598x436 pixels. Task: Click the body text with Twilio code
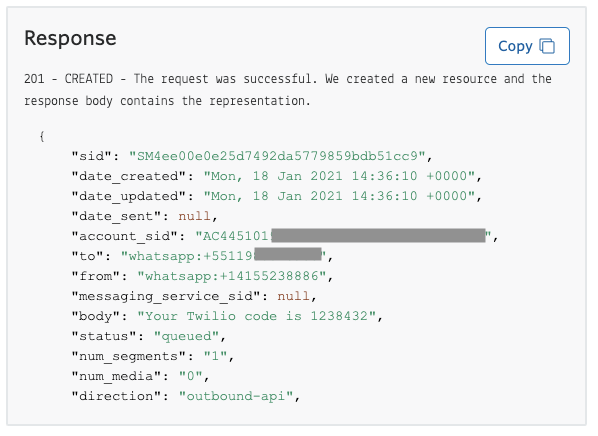[x=256, y=316]
